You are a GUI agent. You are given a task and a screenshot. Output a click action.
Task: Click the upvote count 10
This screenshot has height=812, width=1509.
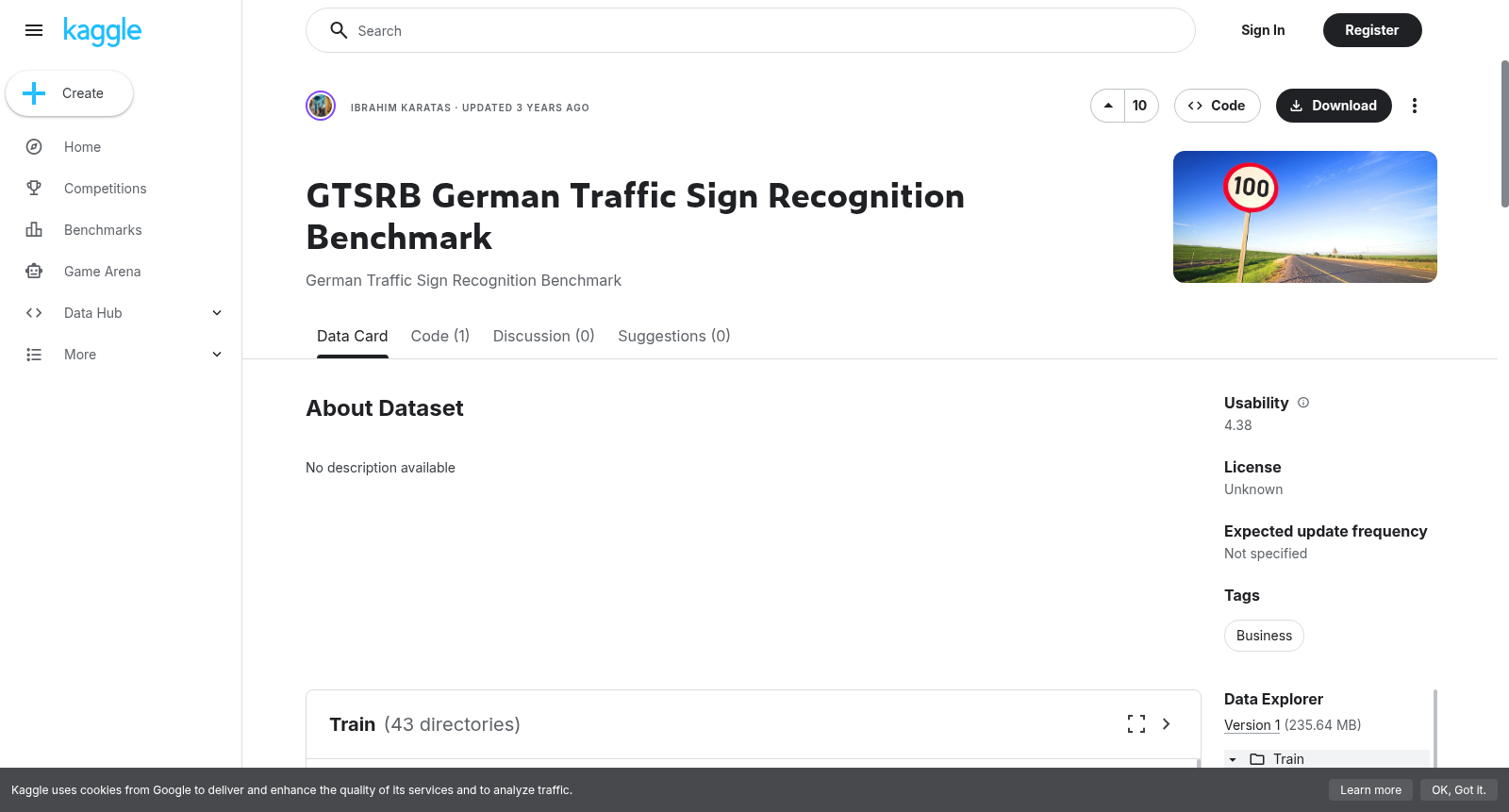[x=1140, y=106]
